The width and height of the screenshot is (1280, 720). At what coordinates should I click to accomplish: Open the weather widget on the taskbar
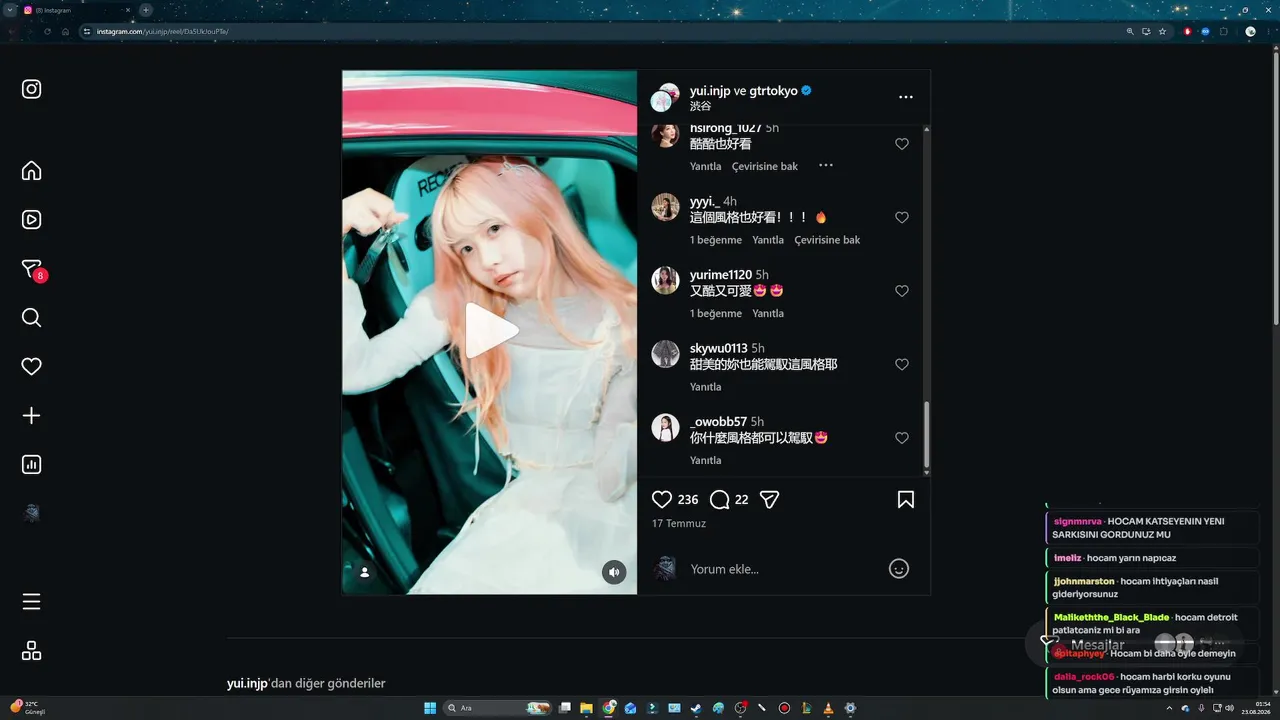28,708
